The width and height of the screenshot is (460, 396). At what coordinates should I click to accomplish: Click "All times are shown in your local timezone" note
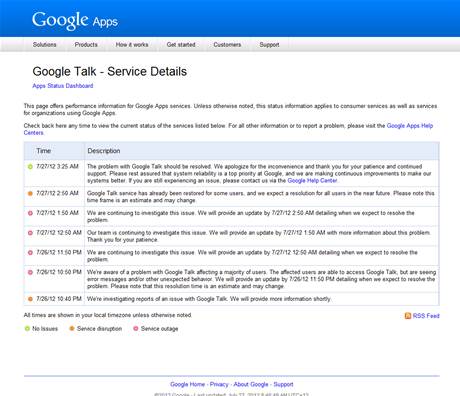(108, 315)
